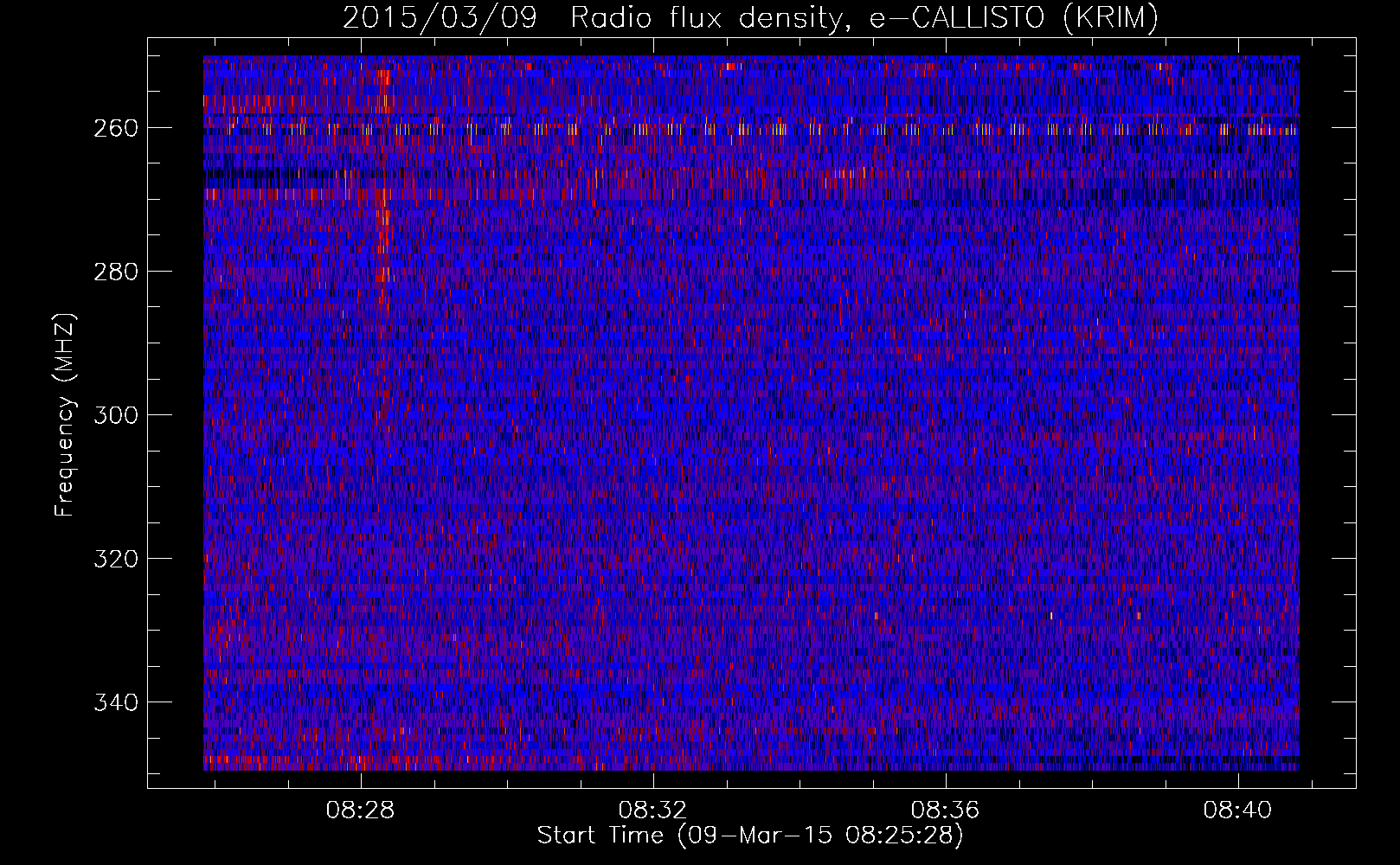The height and width of the screenshot is (865, 1400).
Task: Select the 340 frequency axis label
Action: click(116, 702)
